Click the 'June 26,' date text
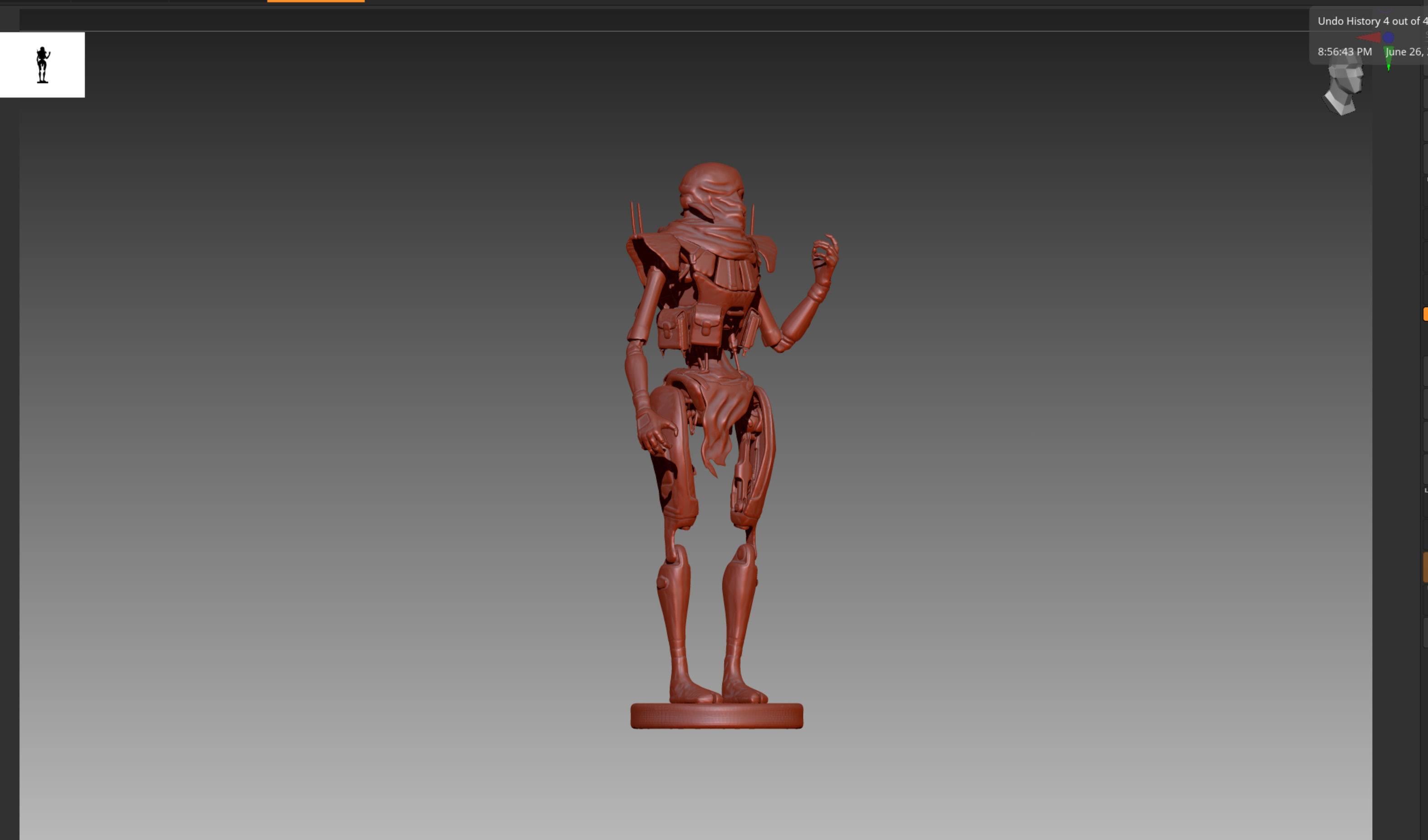Viewport: 1428px width, 840px height. pyautogui.click(x=1405, y=52)
